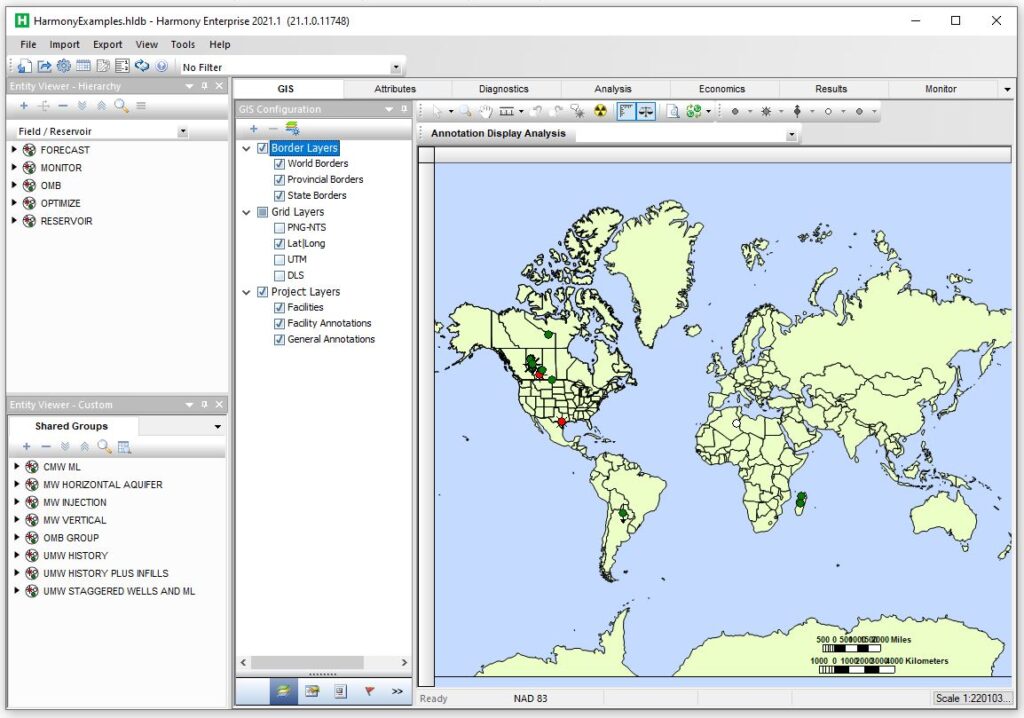Click the table grid icon in Custom viewer toolbar
Viewport: 1024px width, 718px height.
[123, 447]
